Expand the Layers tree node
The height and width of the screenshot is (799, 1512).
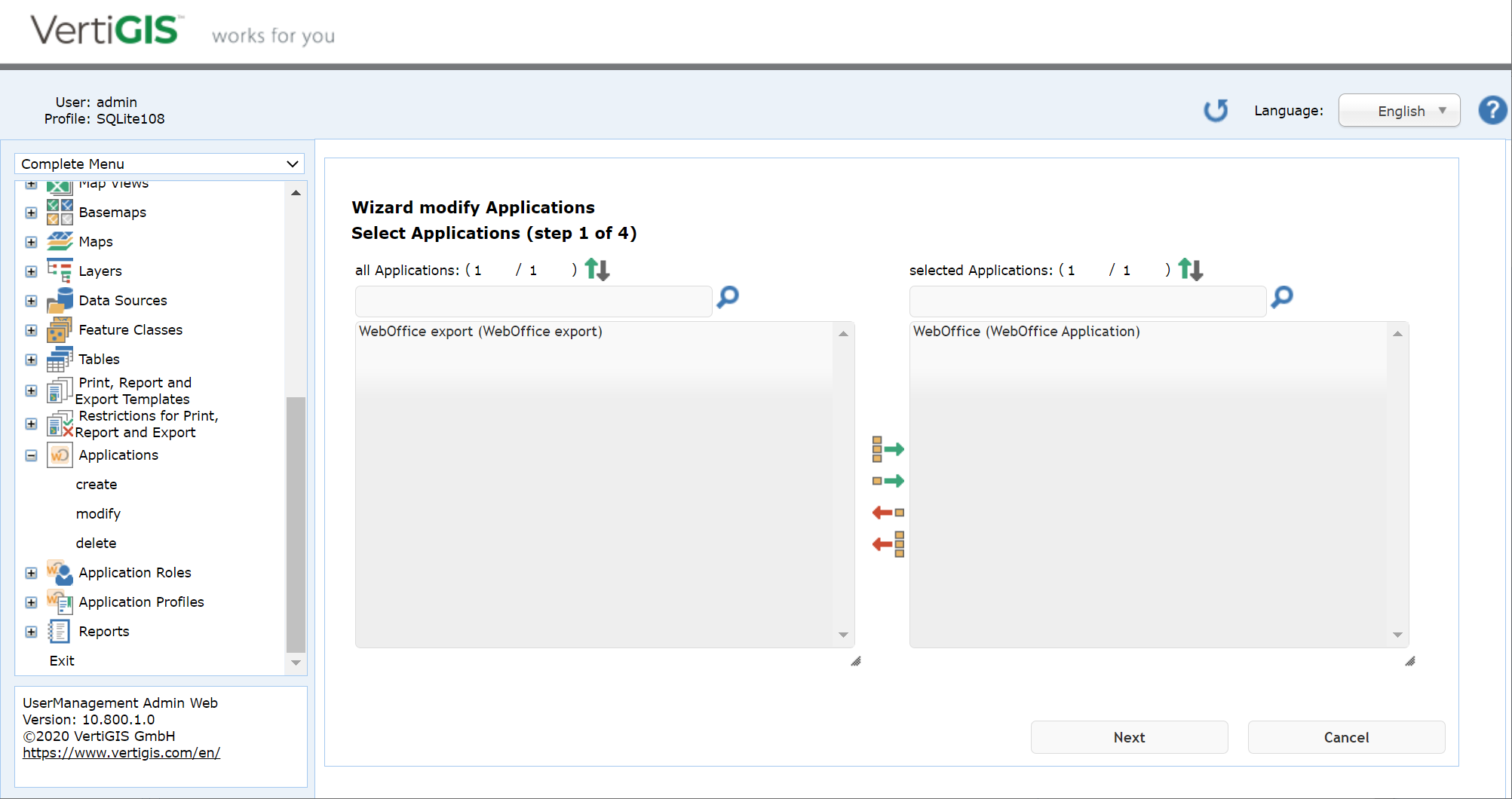pyautogui.click(x=31, y=271)
